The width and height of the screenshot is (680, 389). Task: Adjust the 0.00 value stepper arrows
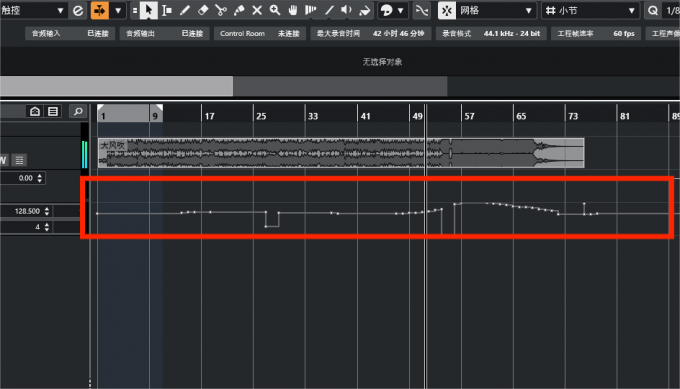tap(40, 178)
